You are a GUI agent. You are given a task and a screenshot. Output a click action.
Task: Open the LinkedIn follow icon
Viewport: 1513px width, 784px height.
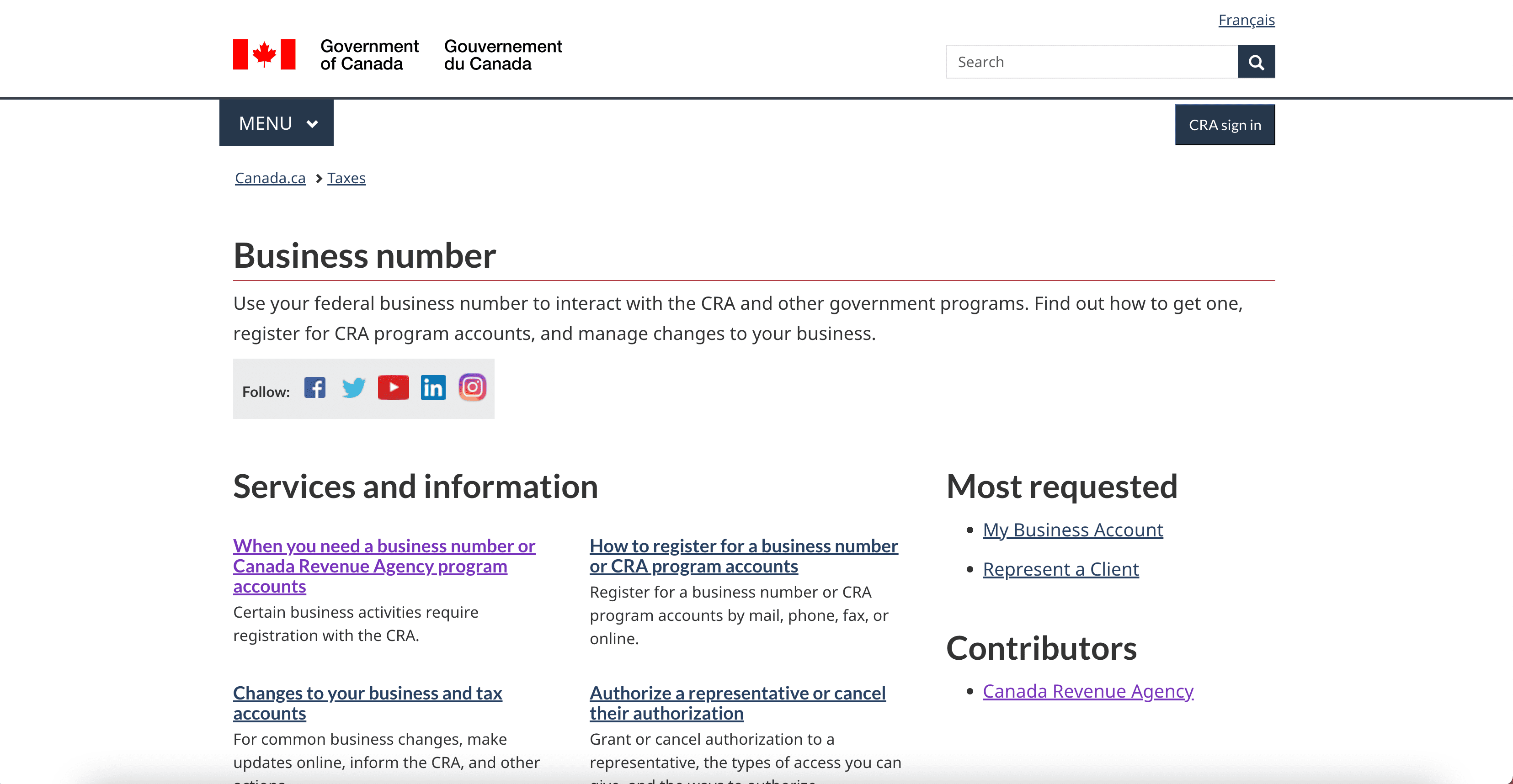tap(433, 387)
